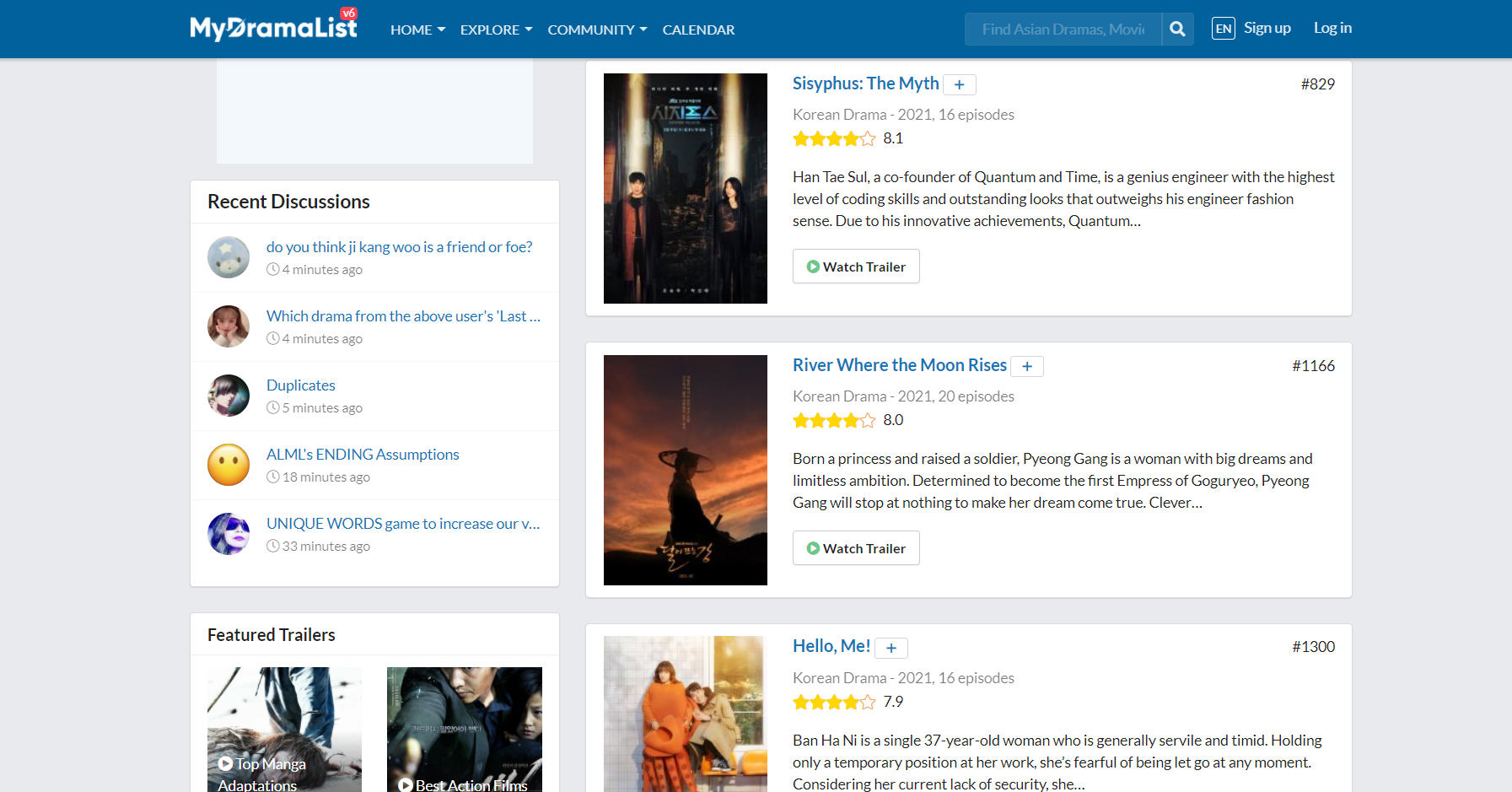
Task: Click emoji avatar beside ALML's ENDING Assumptions
Action: pyautogui.click(x=229, y=465)
